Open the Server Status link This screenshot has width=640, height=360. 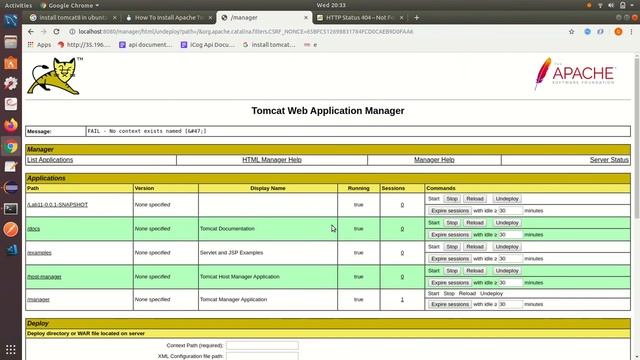[609, 160]
